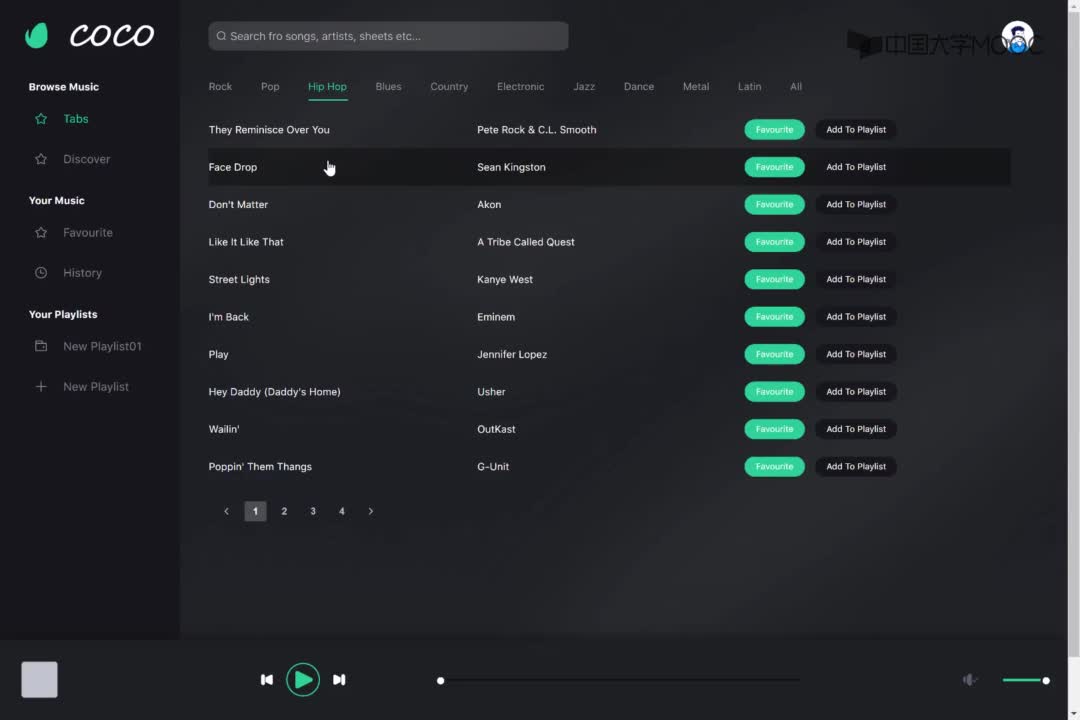Skip to the previous track

267,680
